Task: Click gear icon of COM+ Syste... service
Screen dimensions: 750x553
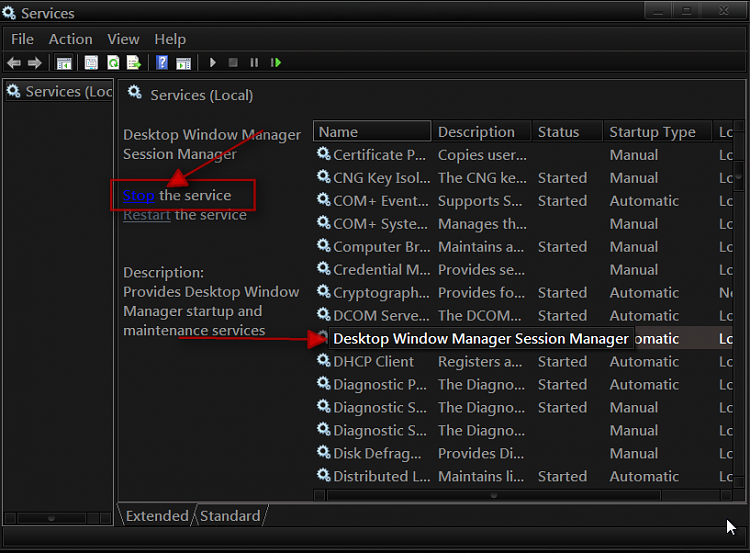Action: pyautogui.click(x=323, y=223)
